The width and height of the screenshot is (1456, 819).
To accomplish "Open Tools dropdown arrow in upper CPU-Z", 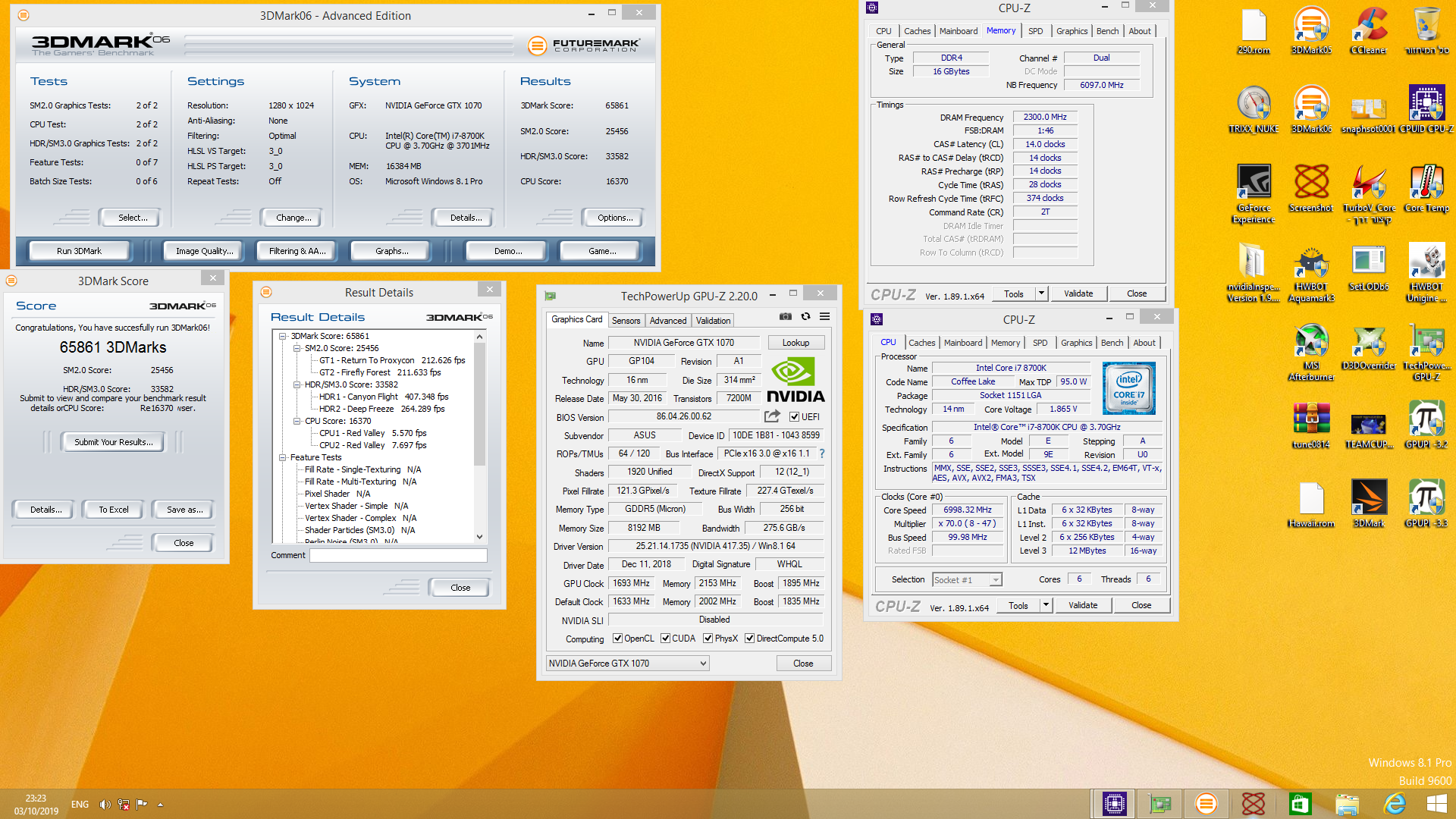I will (1041, 293).
